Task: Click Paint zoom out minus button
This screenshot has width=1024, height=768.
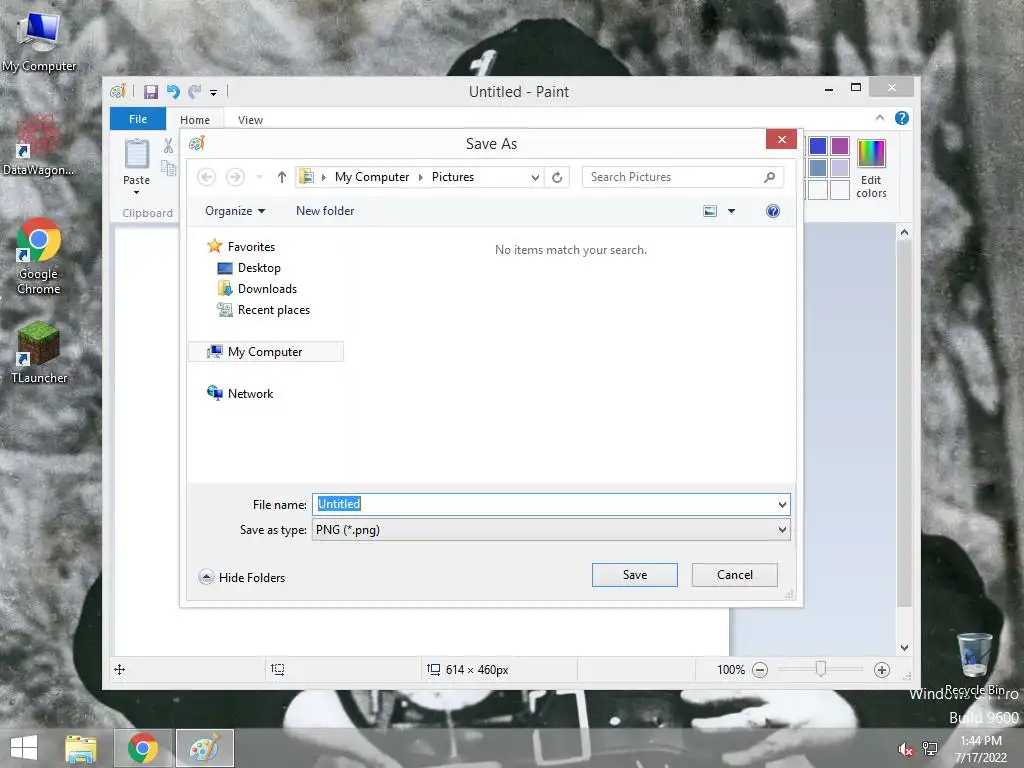Action: coord(760,669)
